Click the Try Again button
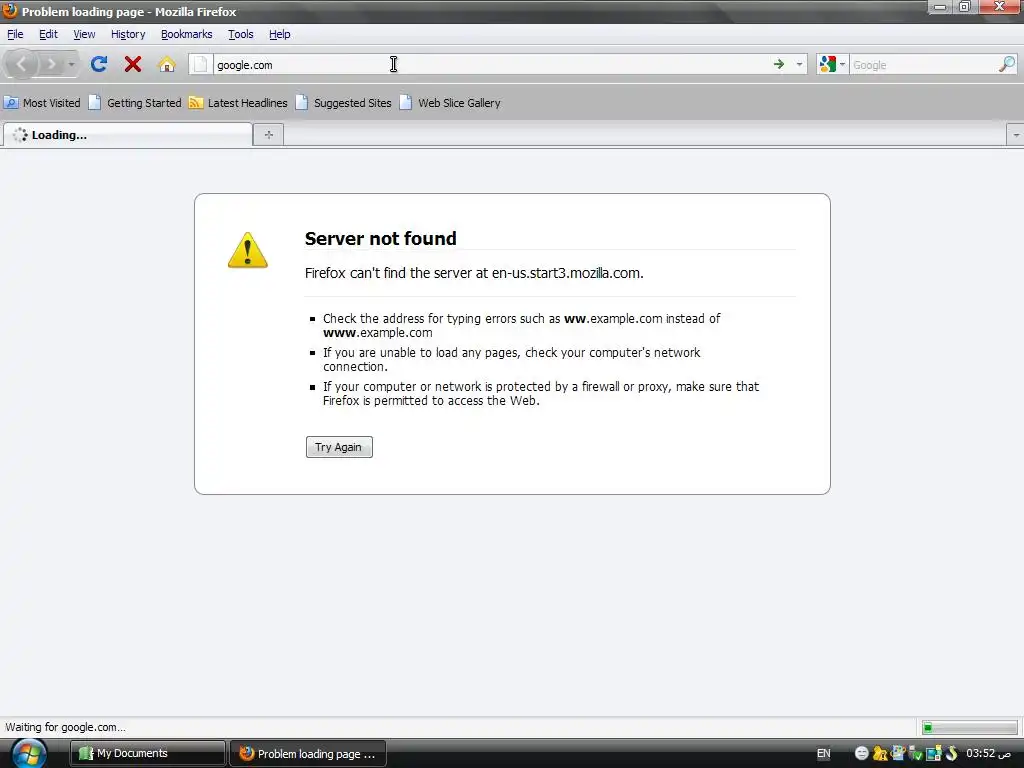Screen dimensions: 1024x768 point(339,447)
